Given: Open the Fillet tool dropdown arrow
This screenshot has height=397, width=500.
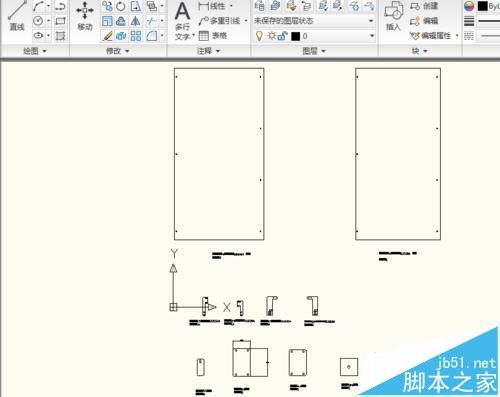Looking at the screenshot, I should tap(162, 36).
